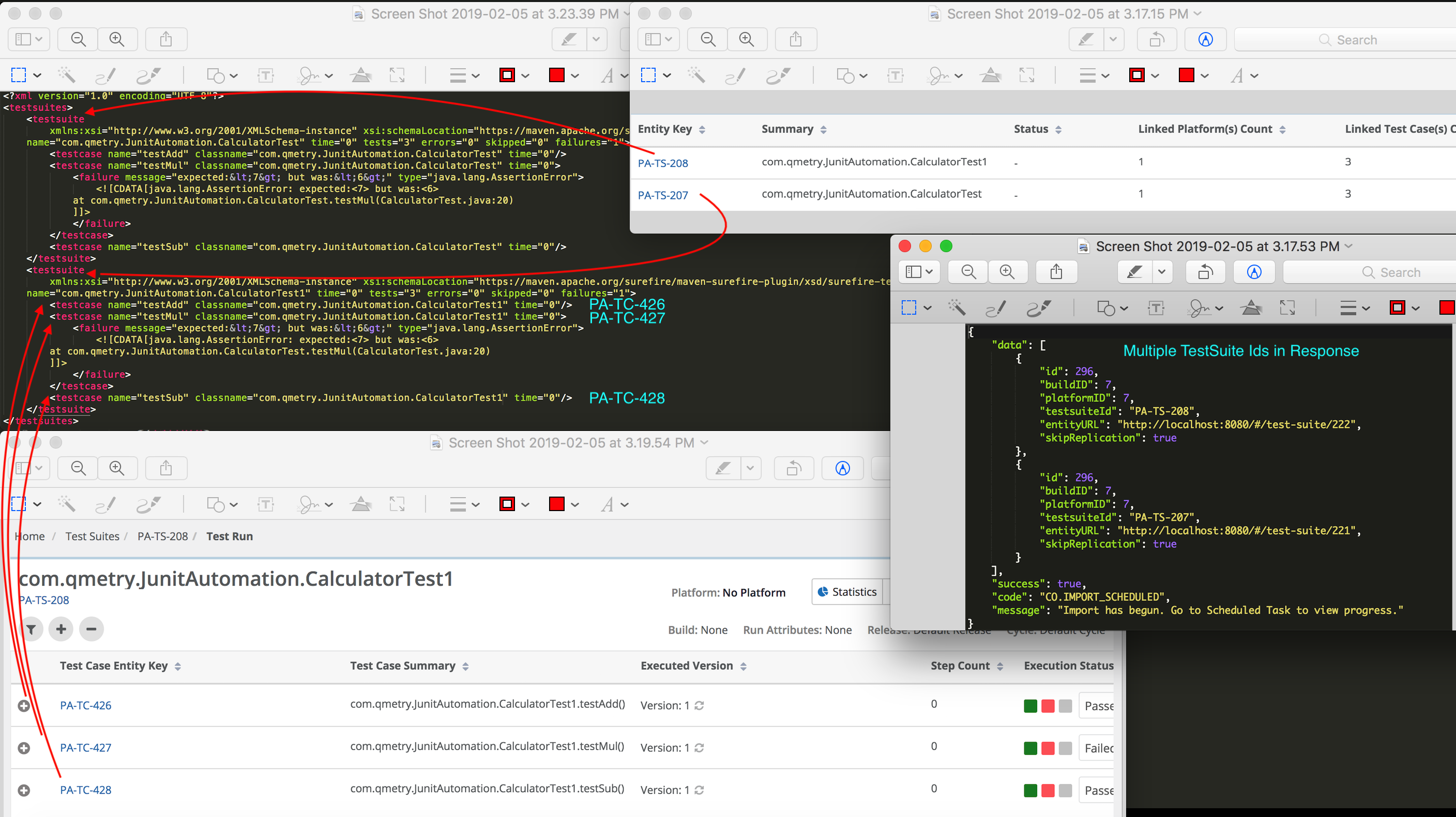Screen dimensions: 1456x817
Task: Click the Instant Alpha wand icon
Action: (67, 75)
